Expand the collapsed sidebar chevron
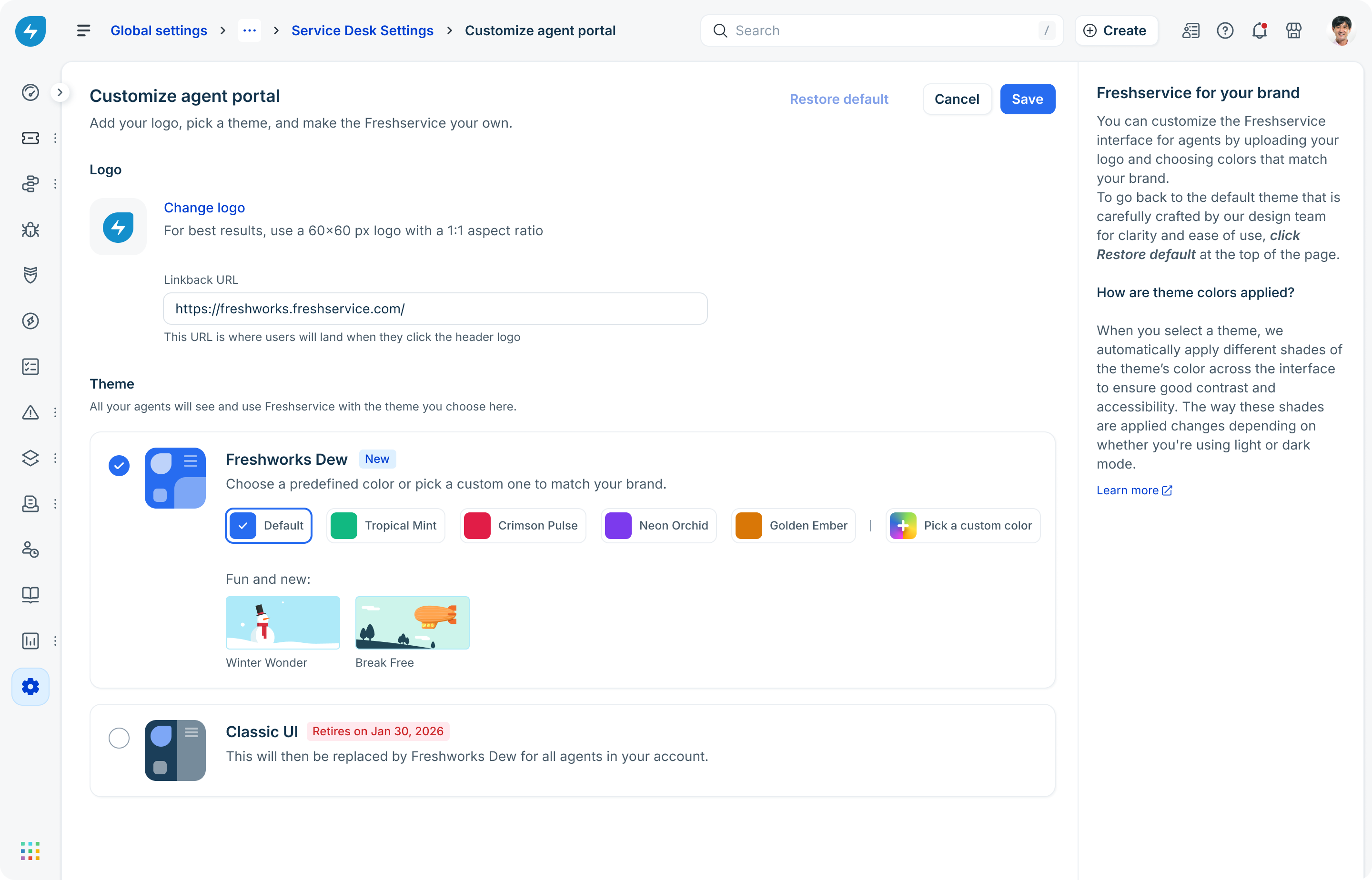This screenshot has width=1372, height=880. pyautogui.click(x=60, y=92)
